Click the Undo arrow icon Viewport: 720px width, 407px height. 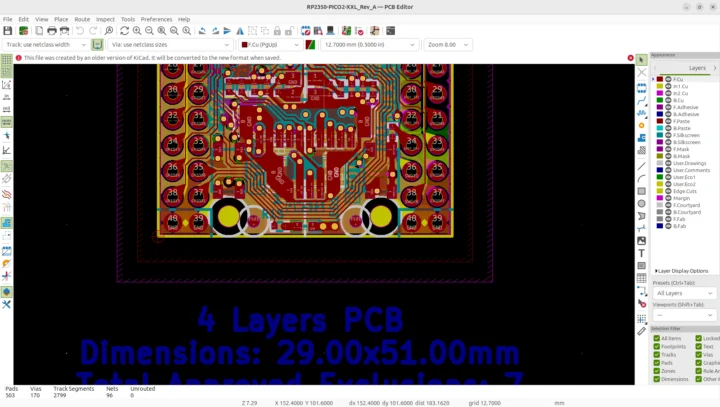point(80,31)
